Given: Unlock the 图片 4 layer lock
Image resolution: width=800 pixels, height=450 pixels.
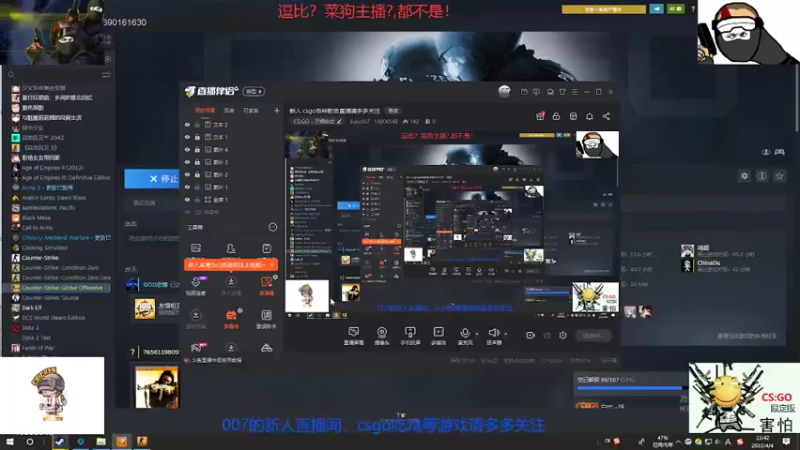Looking at the screenshot, I should click(197, 149).
